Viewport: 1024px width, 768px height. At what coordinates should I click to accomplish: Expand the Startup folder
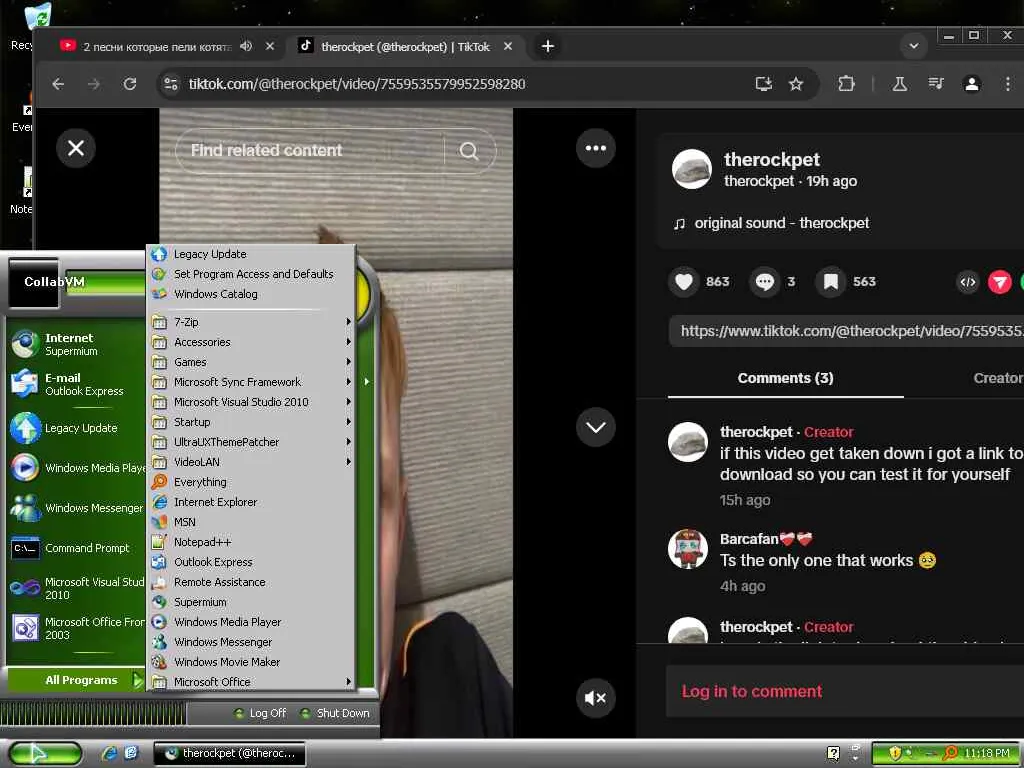252,422
